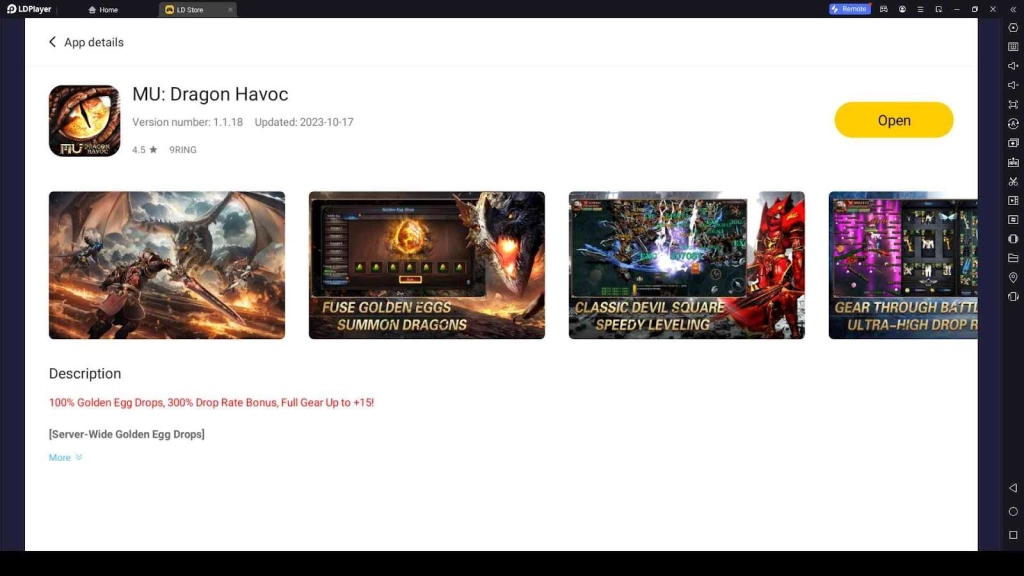Open the user account icon

902,9
